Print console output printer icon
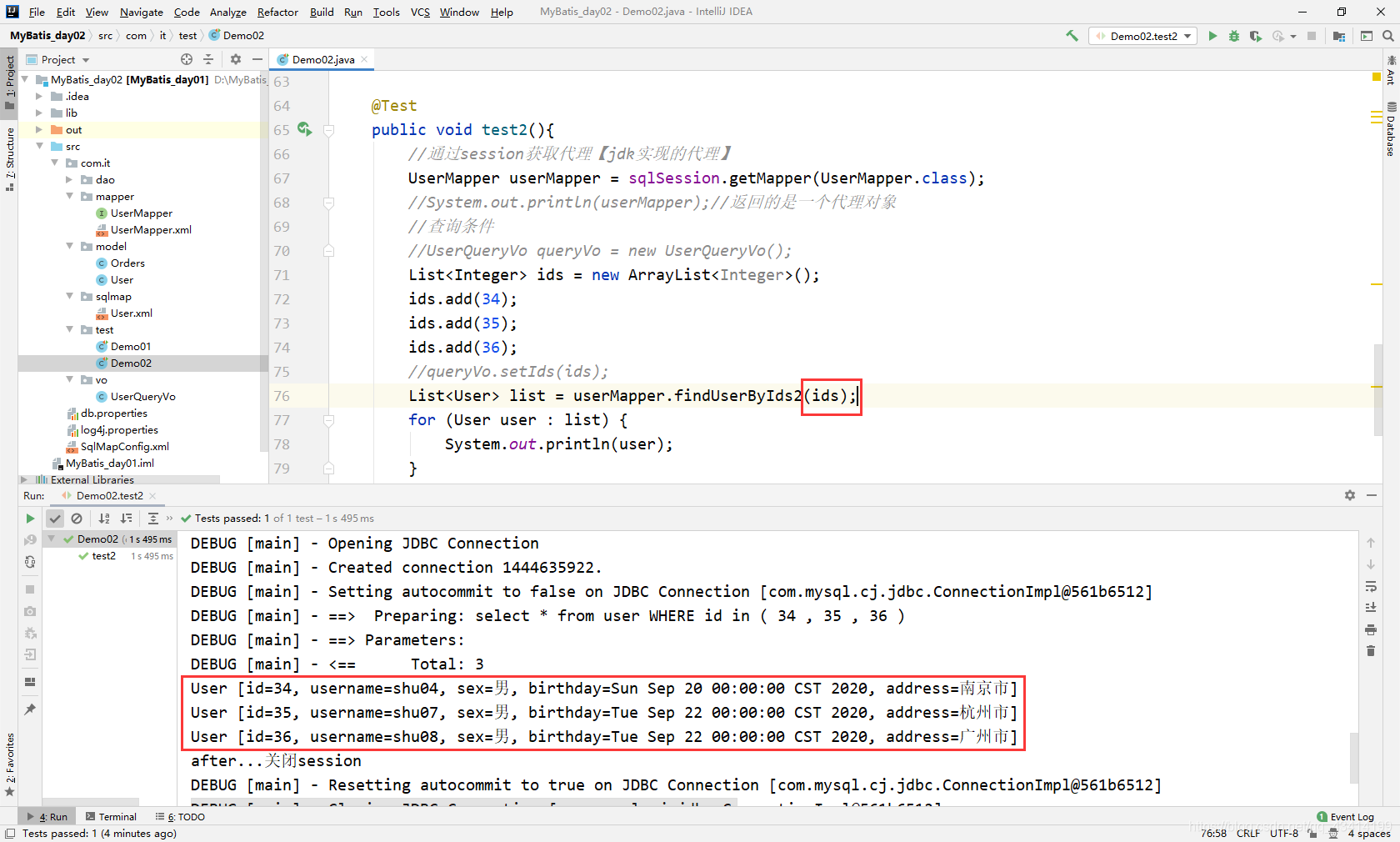 click(x=1371, y=629)
